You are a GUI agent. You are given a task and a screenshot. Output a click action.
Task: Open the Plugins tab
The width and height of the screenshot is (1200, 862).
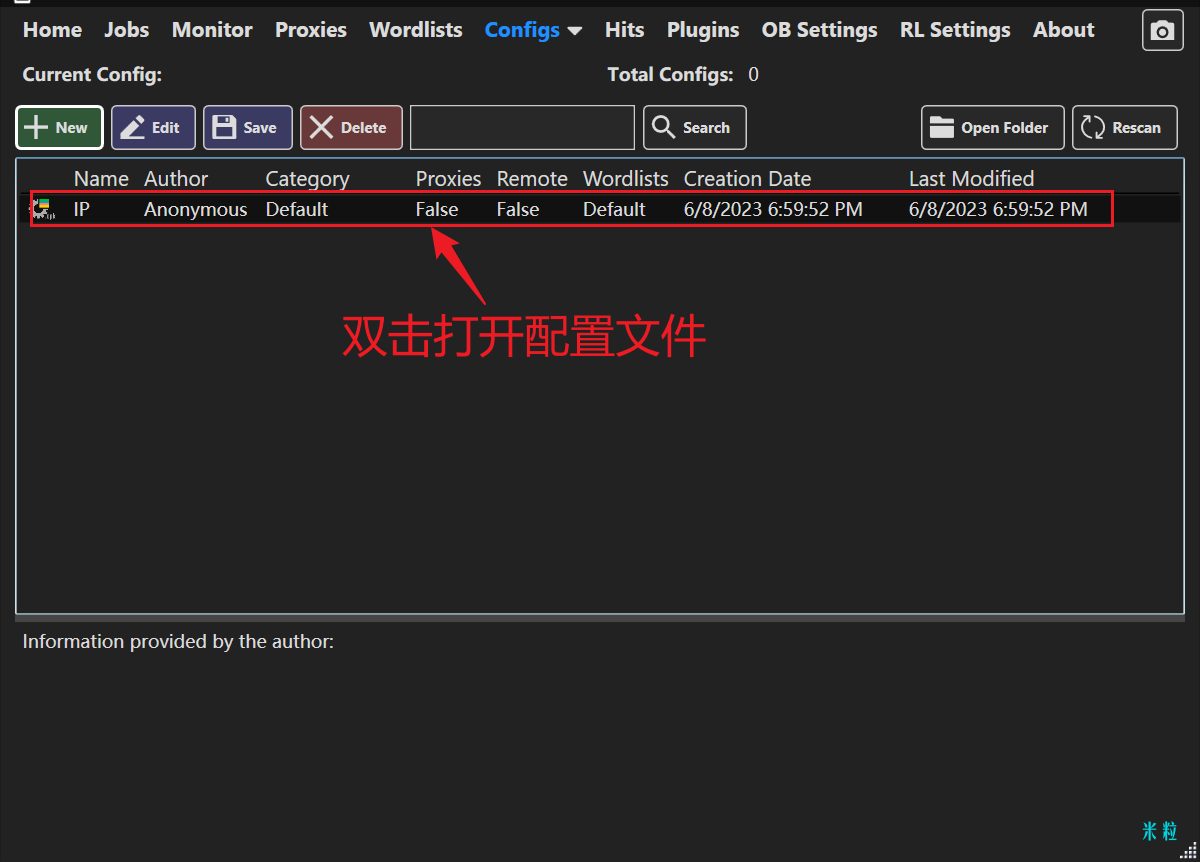coord(703,30)
